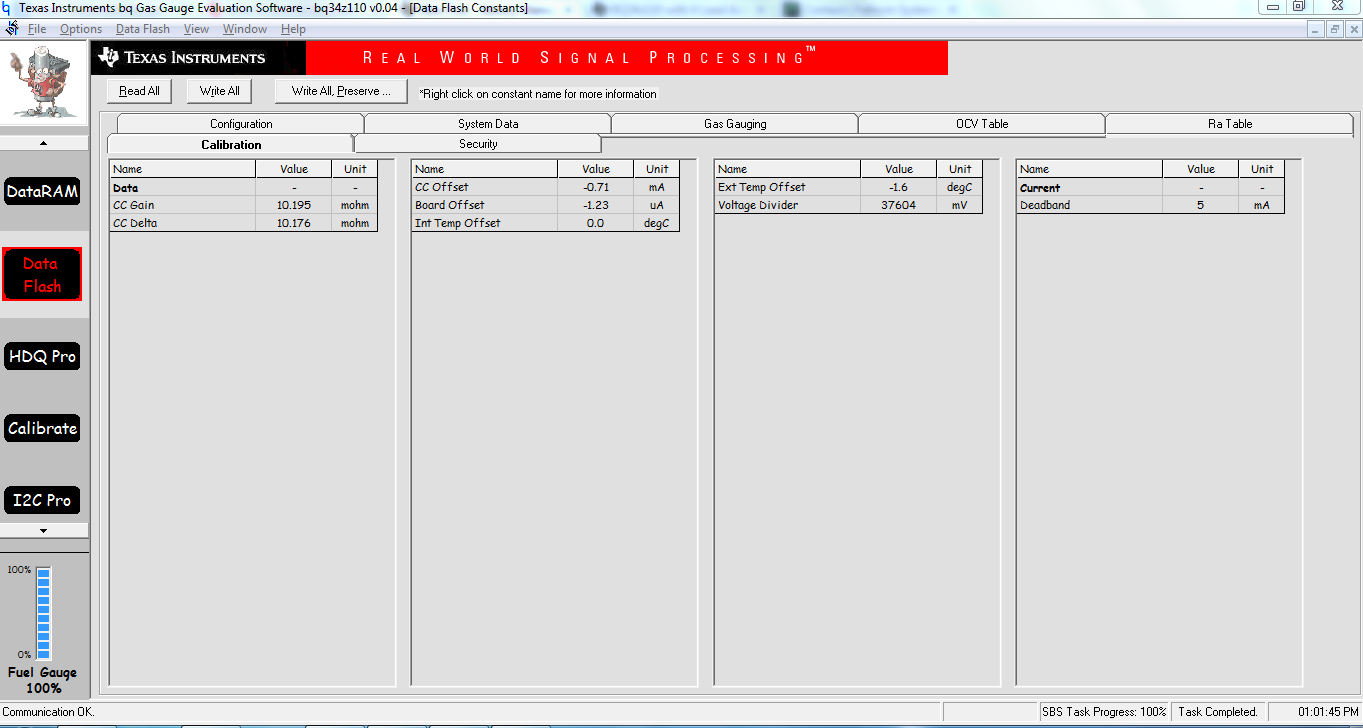This screenshot has height=728, width=1363.
Task: Select the CC Delta constant name
Action: pos(183,223)
